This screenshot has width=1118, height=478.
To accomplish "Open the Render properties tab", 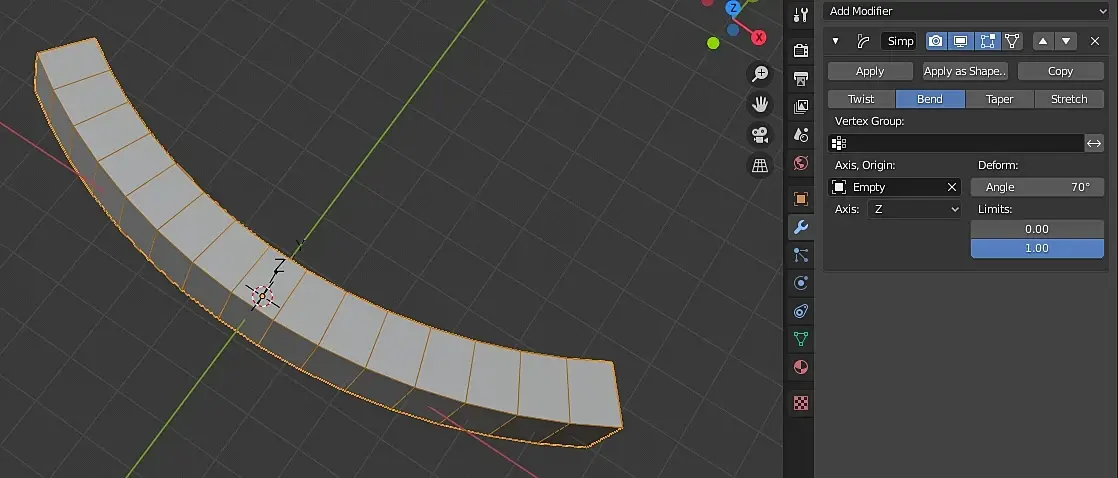I will point(801,51).
